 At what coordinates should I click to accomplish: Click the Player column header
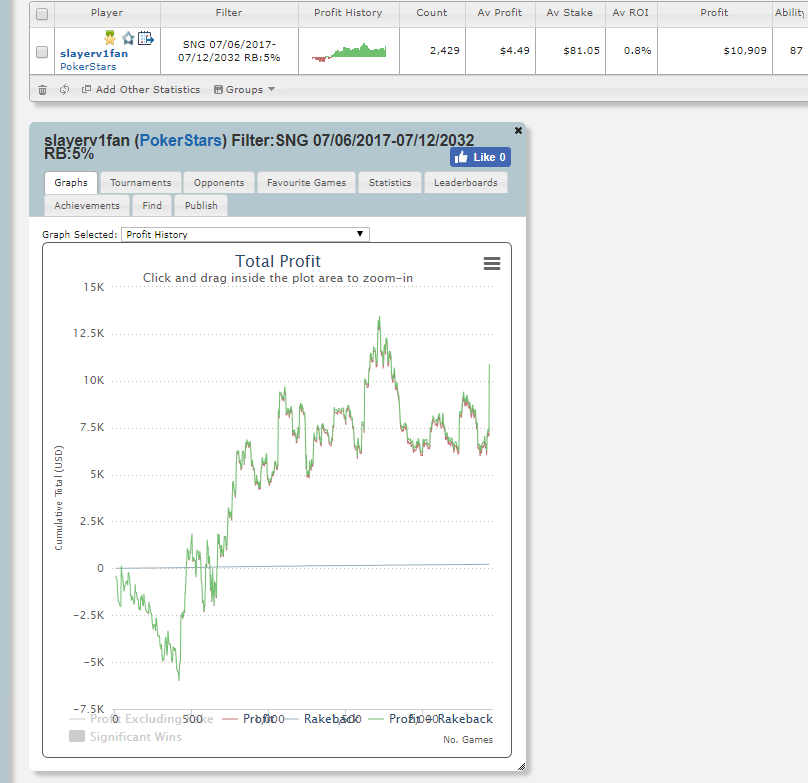click(x=107, y=13)
